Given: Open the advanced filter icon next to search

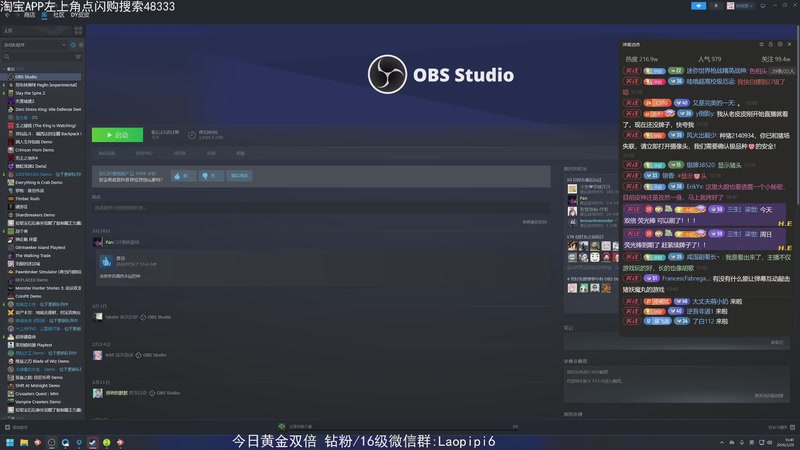Looking at the screenshot, I should 78,57.
